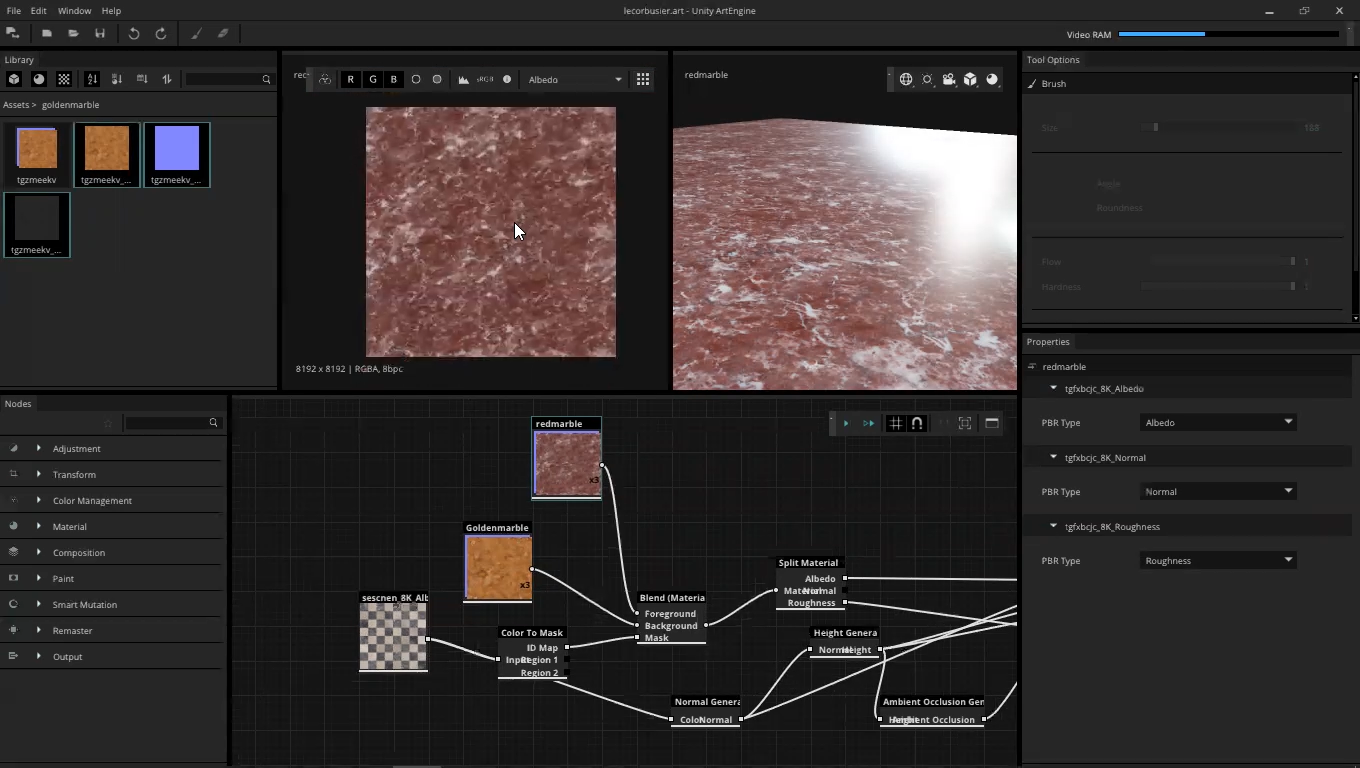Click the camera icon in 3D viewport
The height and width of the screenshot is (768, 1360).
point(949,79)
